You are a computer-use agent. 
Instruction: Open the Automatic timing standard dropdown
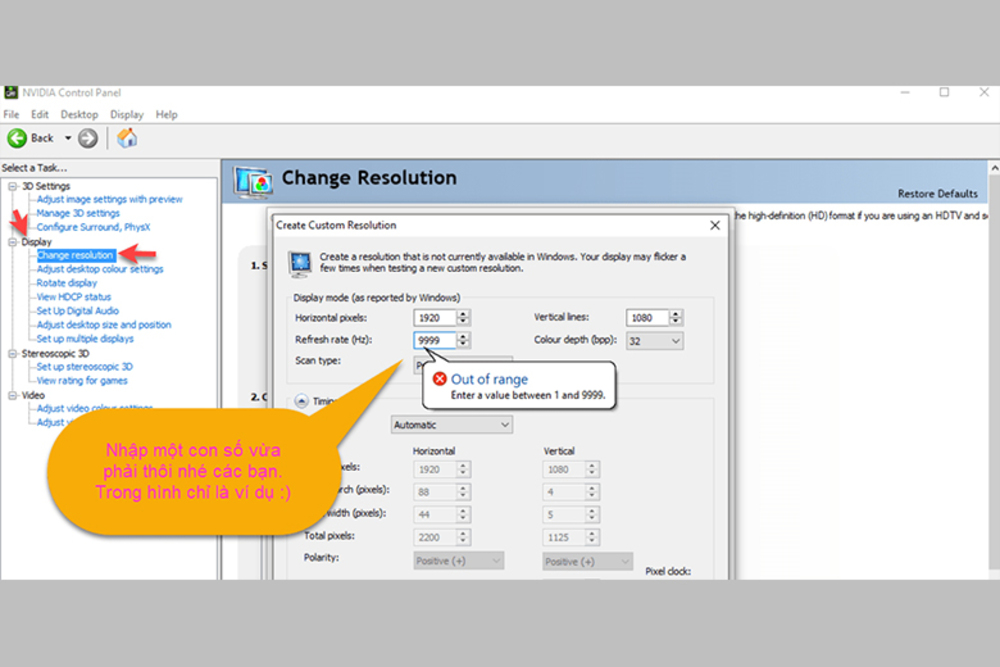(x=450, y=425)
